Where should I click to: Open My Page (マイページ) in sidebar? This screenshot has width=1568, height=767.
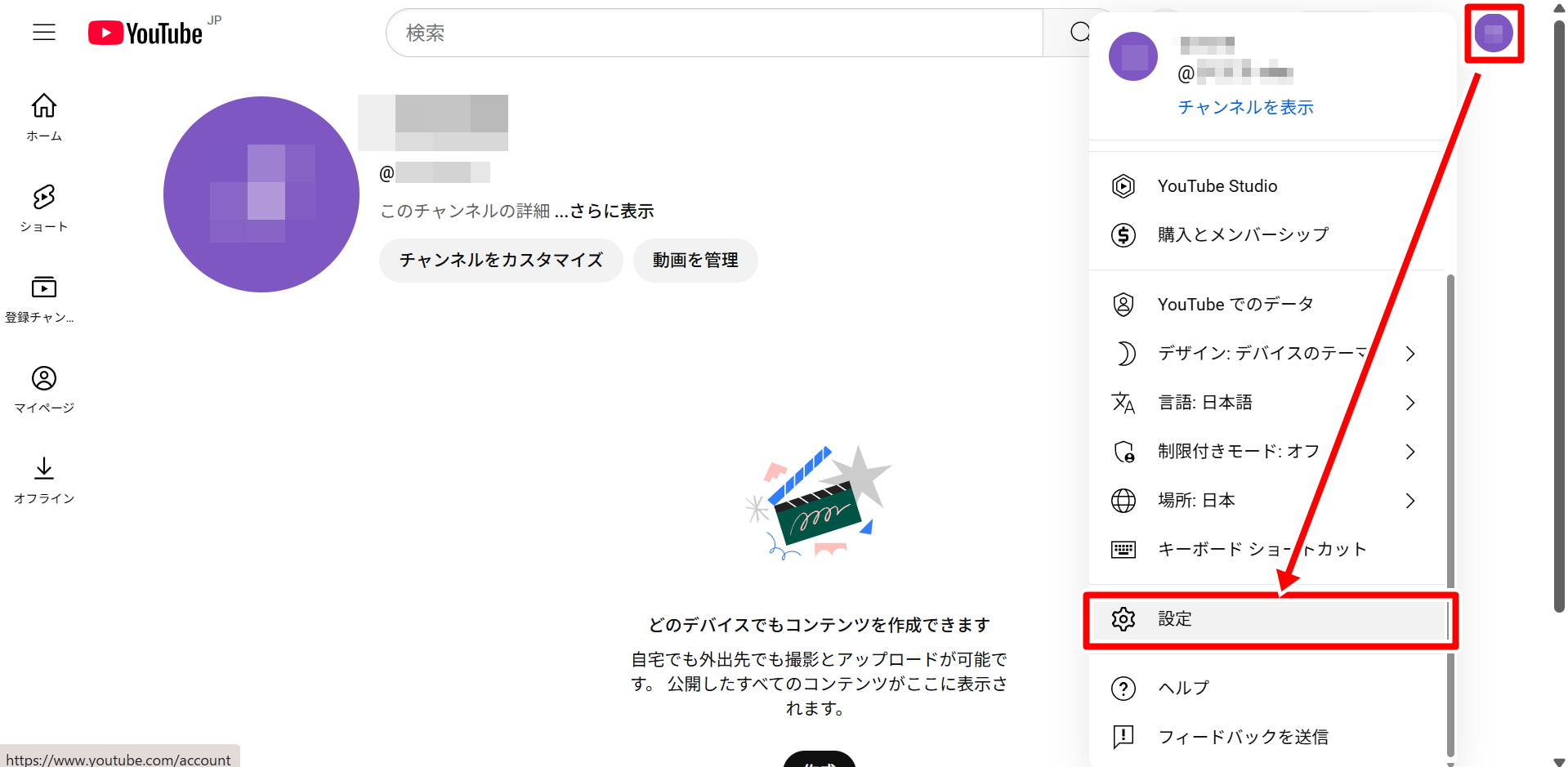click(x=44, y=389)
